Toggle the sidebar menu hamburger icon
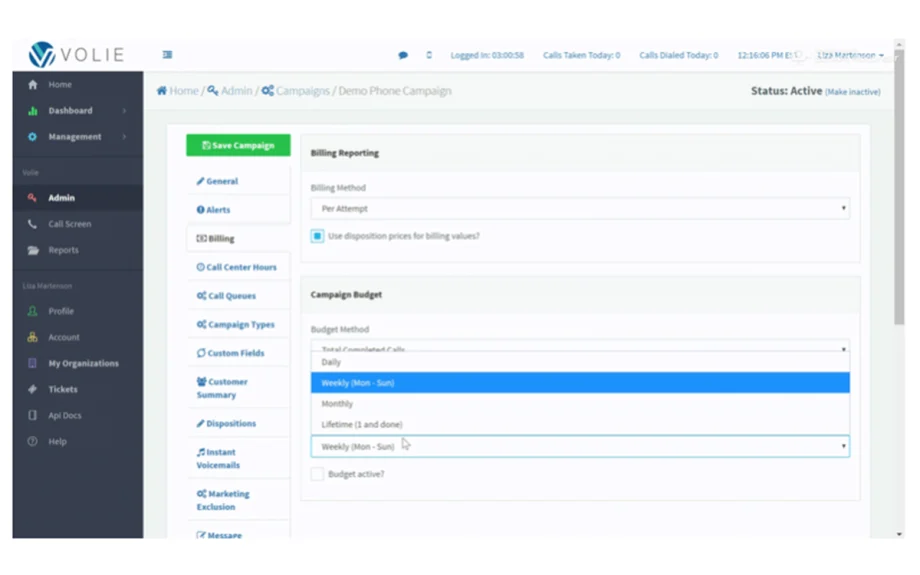Image resolution: width=920 pixels, height=575 pixels. [167, 55]
